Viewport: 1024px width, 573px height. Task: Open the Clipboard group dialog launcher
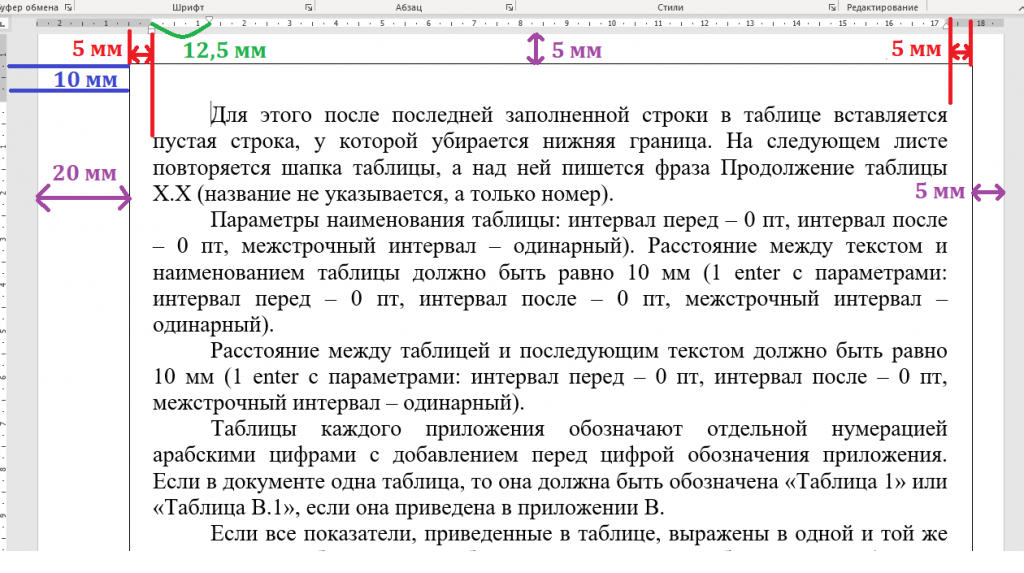click(x=68, y=7)
